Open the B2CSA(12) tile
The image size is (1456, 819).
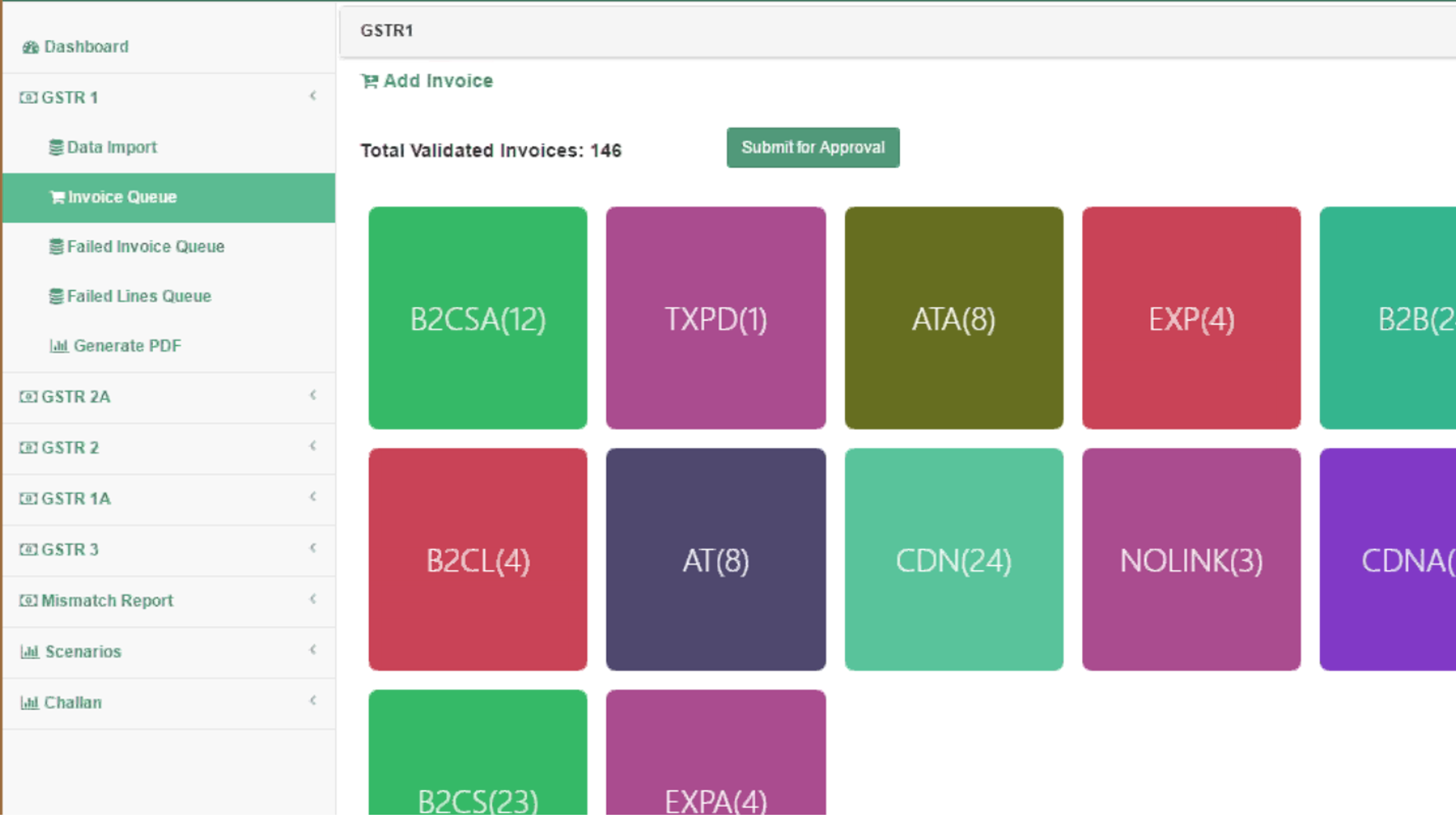[478, 318]
